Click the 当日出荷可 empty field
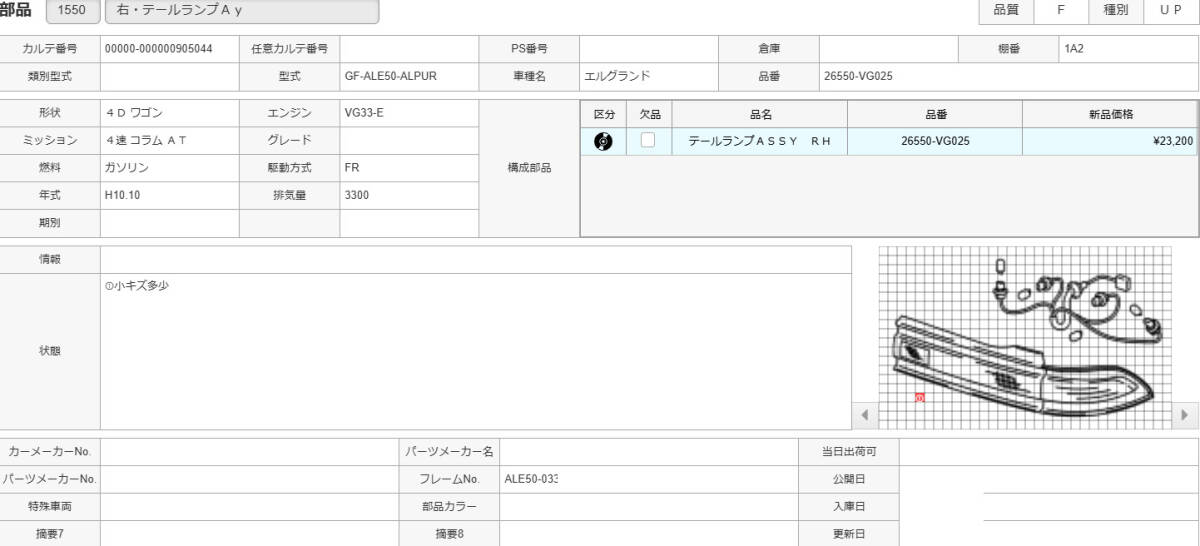Screen dimensions: 1200x546 click(x=1048, y=452)
